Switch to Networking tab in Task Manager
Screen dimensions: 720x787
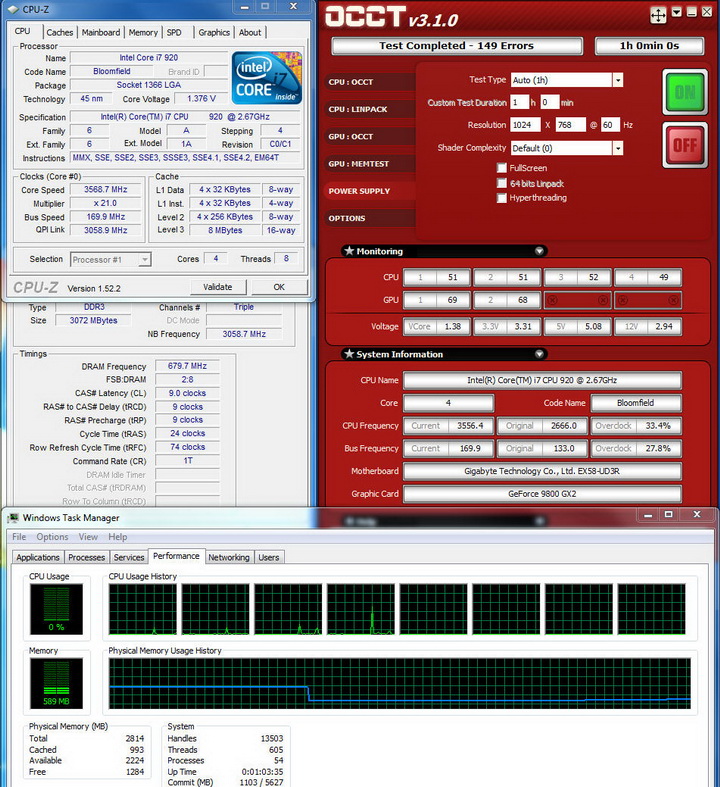pos(229,558)
